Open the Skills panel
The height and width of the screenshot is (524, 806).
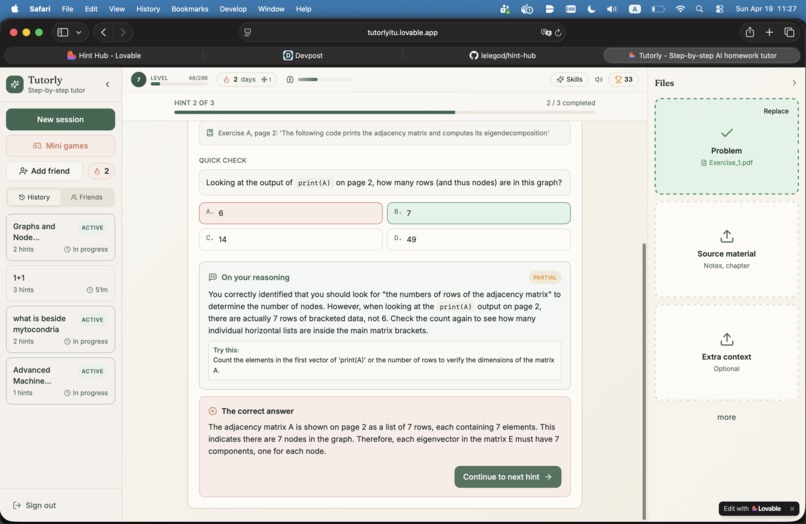(x=570, y=80)
